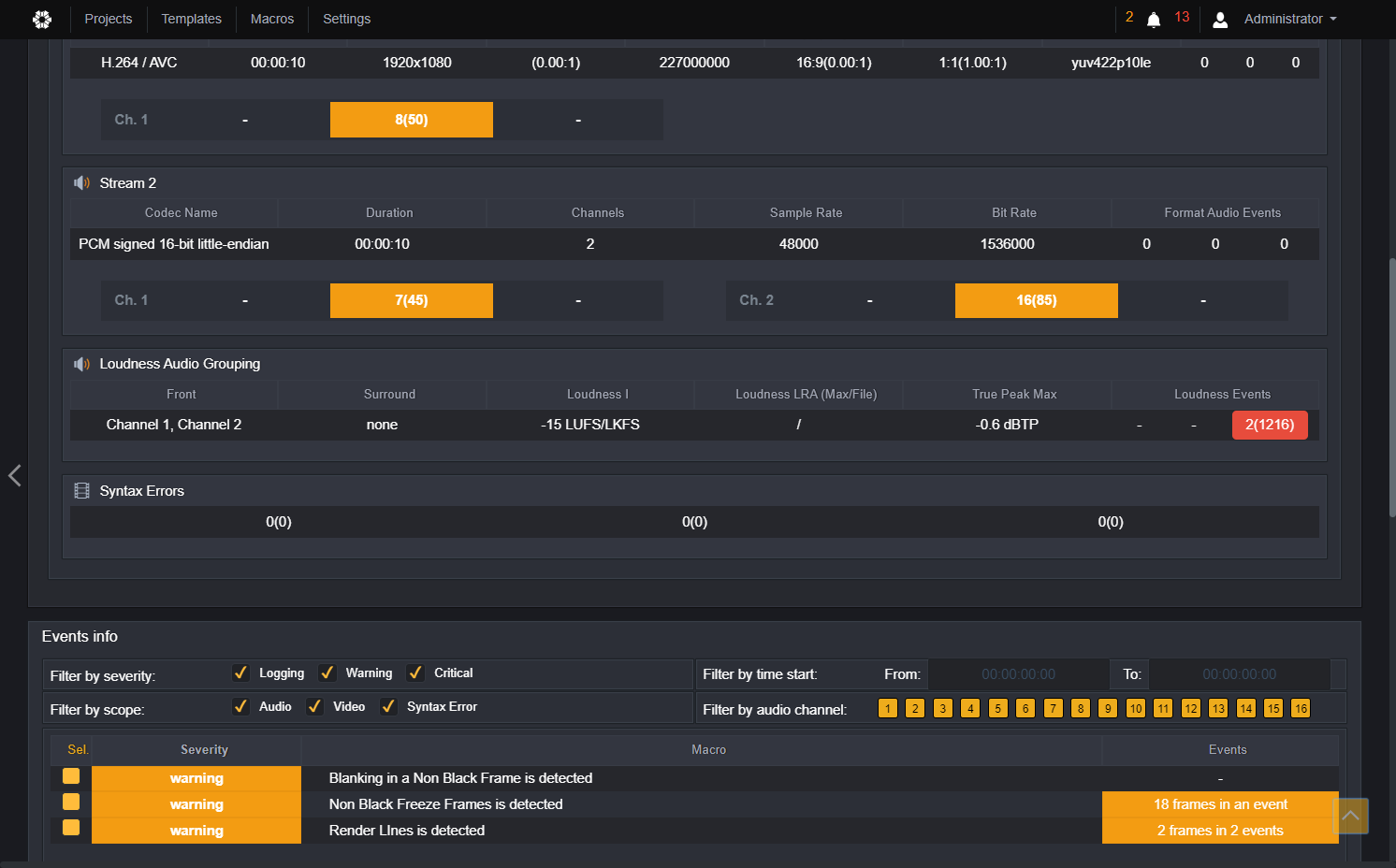Toggle the Syntax Error scope checkbox

tap(388, 706)
